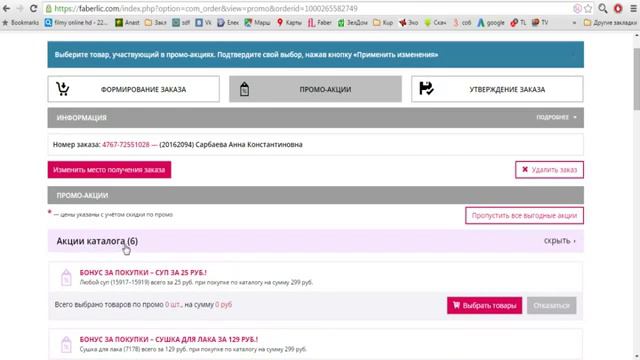
Task: Go back to the previous page
Action: coord(7,8)
